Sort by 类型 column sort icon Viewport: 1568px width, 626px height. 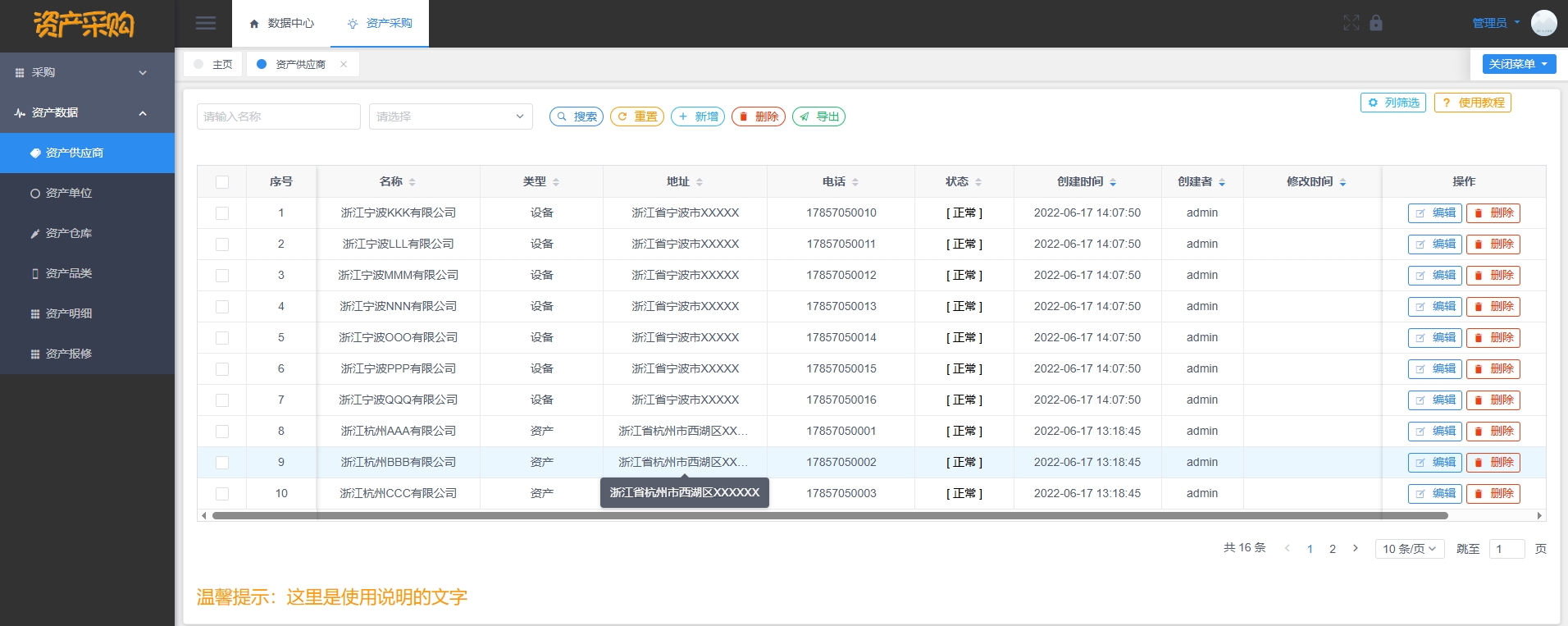(556, 182)
